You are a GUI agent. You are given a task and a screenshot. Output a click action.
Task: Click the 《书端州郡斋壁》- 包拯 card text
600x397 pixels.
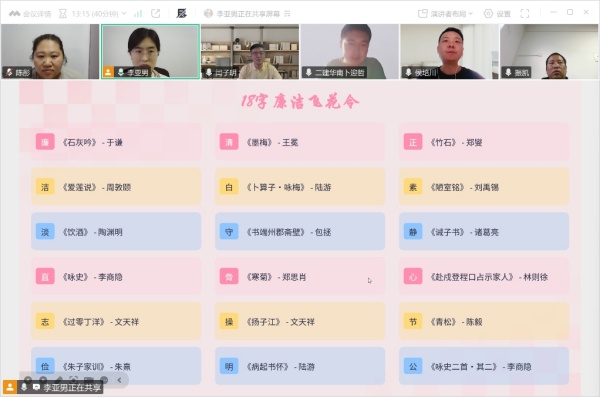[x=289, y=232]
